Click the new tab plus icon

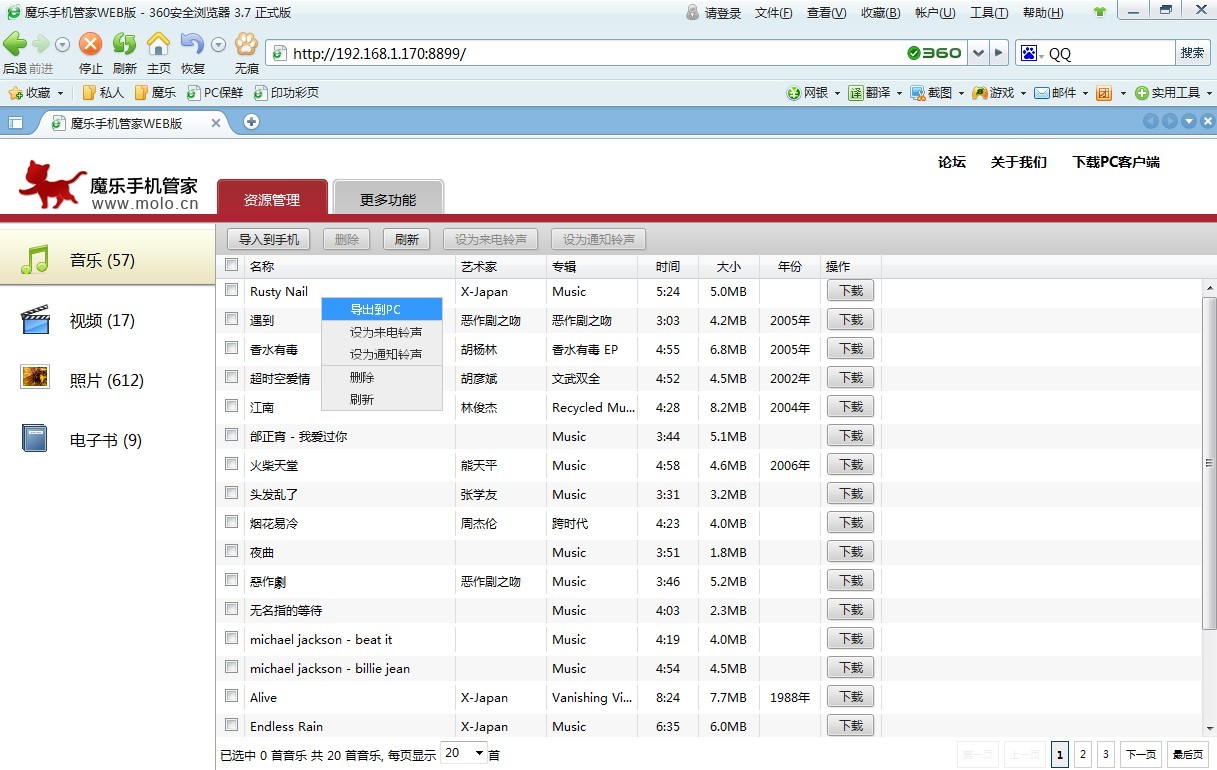coord(251,122)
